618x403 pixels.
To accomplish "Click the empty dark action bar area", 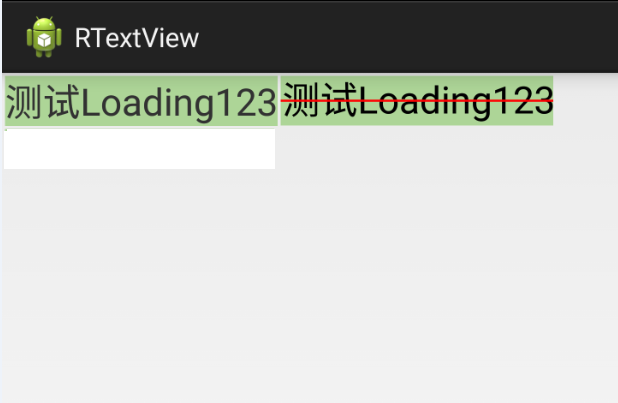I will 408,37.
